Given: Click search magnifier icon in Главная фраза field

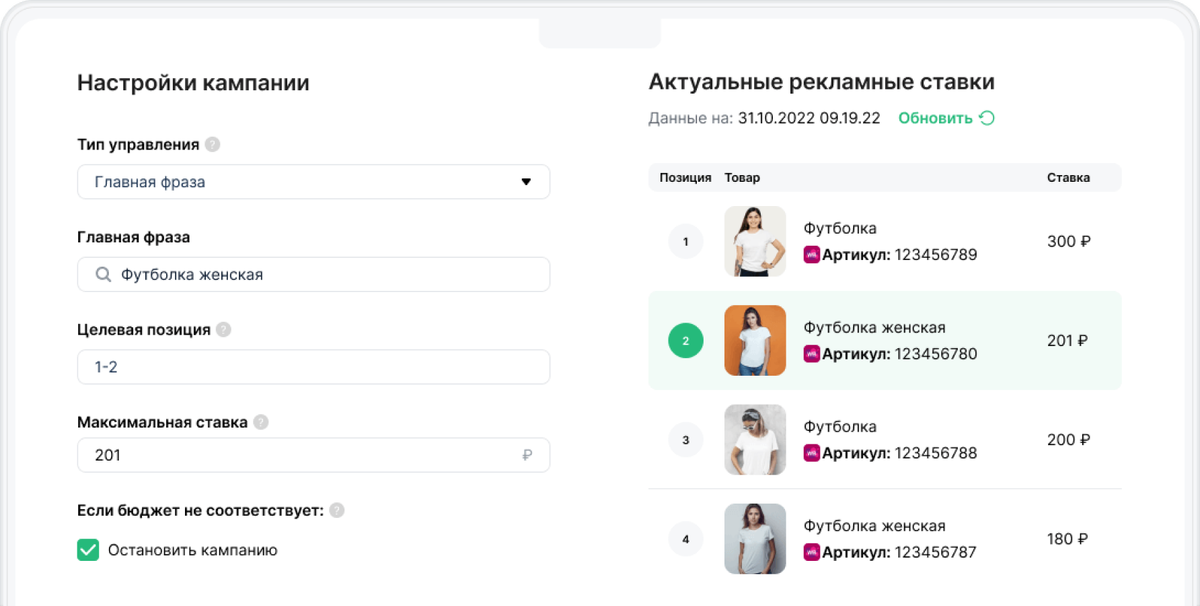Looking at the screenshot, I should point(103,274).
